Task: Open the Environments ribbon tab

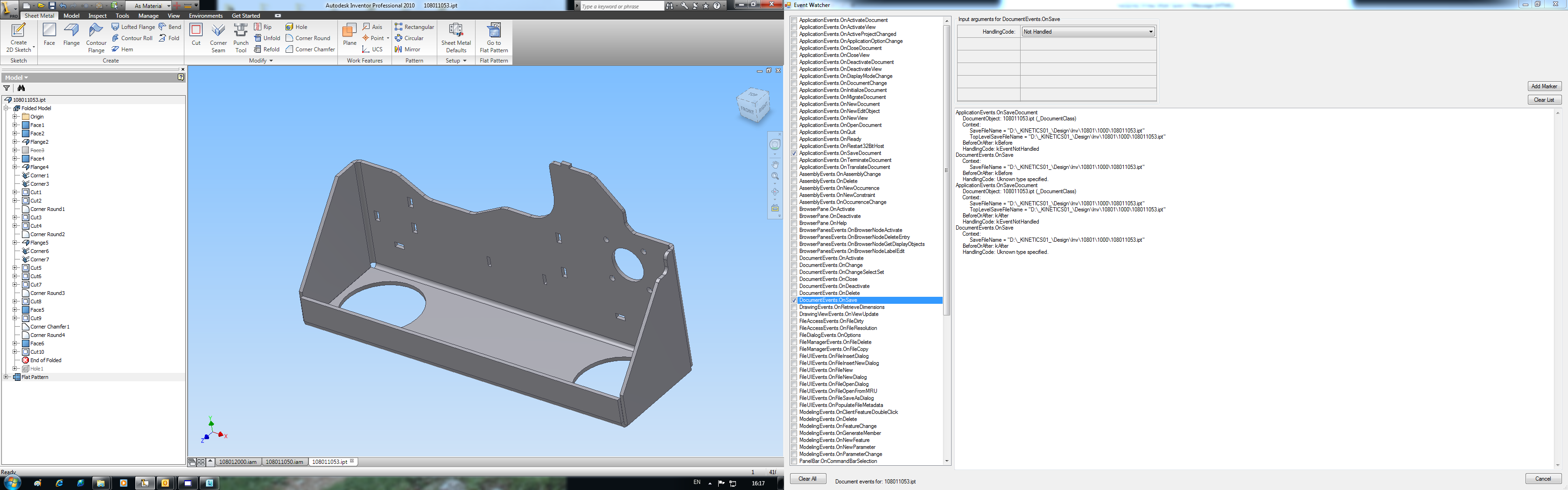Action: coord(206,16)
